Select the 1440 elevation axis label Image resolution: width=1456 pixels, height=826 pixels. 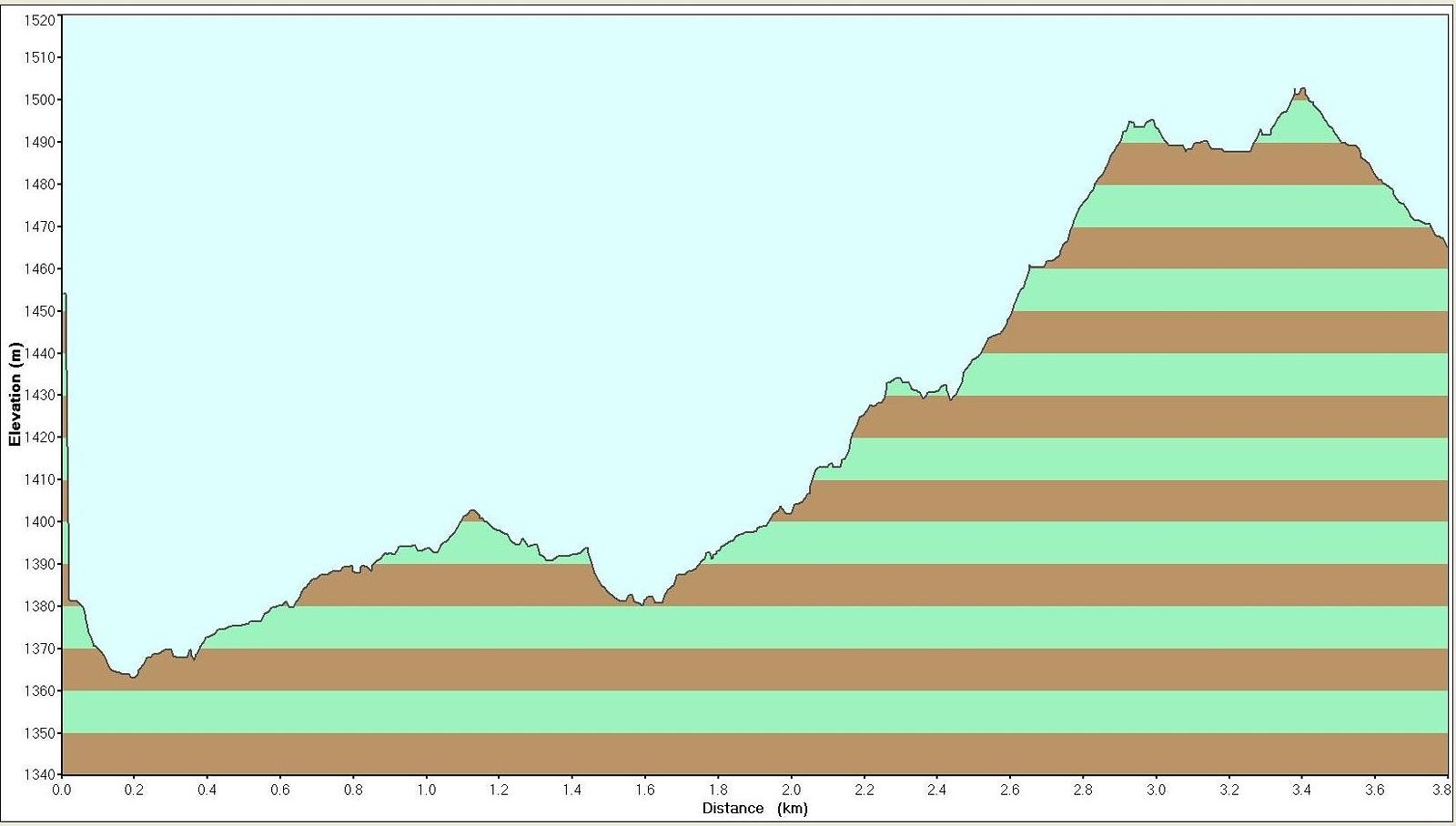click(39, 353)
